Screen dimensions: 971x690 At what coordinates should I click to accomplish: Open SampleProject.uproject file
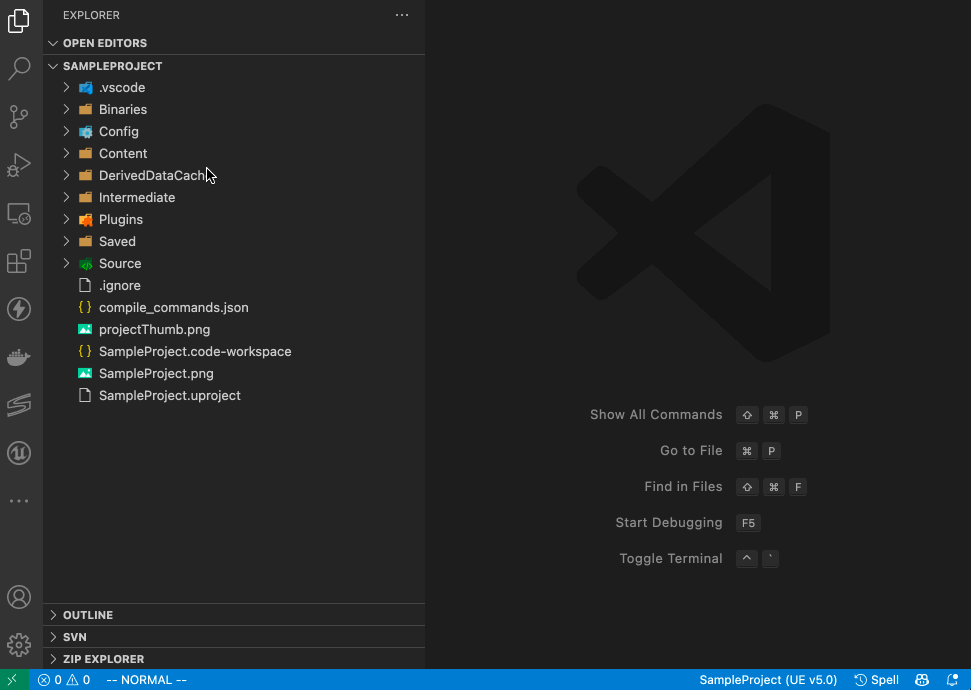pyautogui.click(x=234, y=395)
